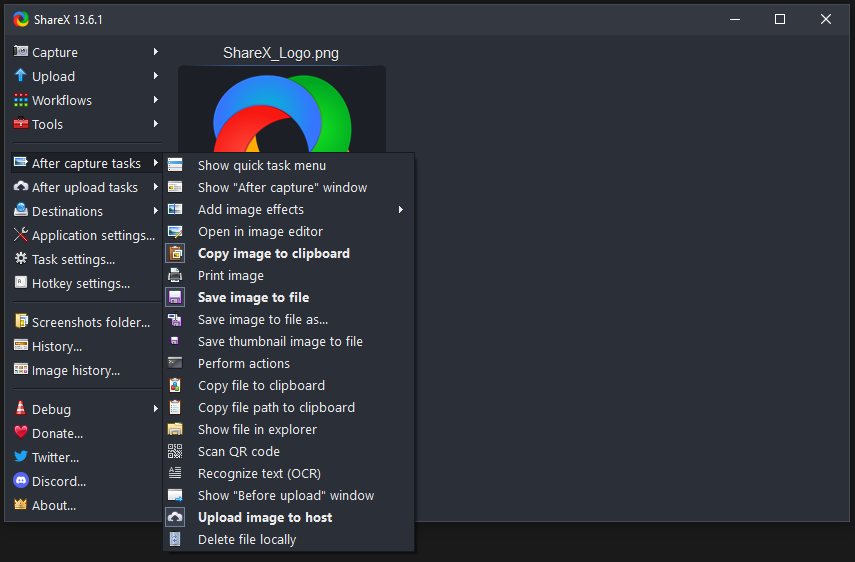
Task: Select Open in image editor
Action: click(x=260, y=231)
